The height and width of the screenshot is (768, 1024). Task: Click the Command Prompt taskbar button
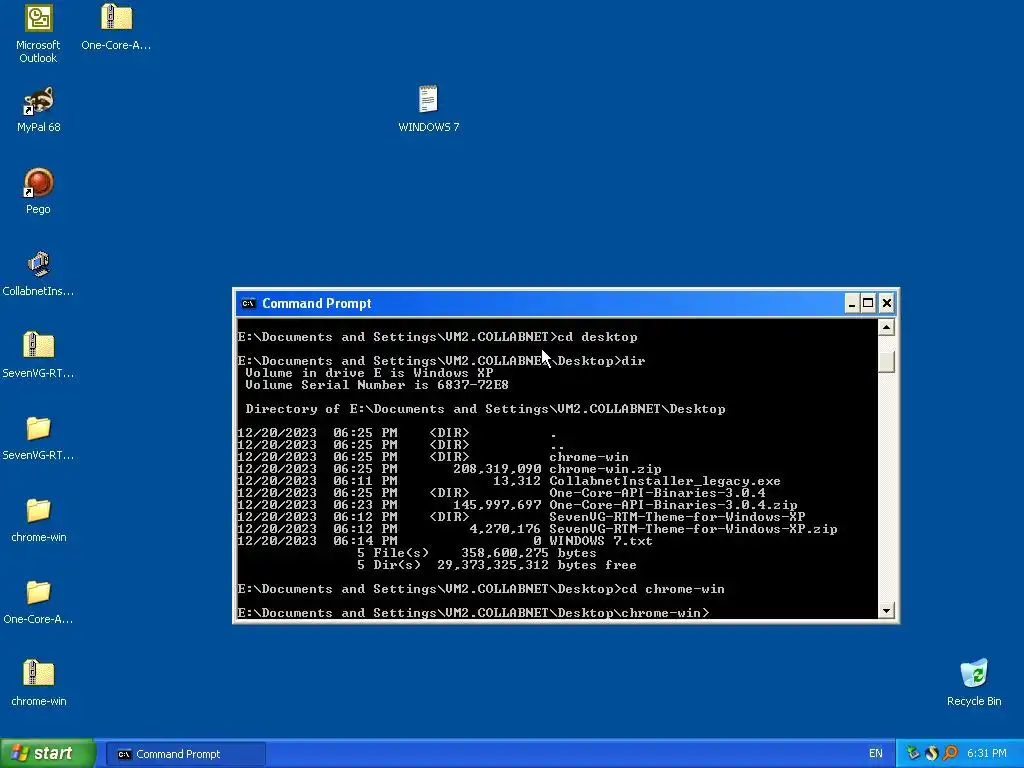pos(186,754)
